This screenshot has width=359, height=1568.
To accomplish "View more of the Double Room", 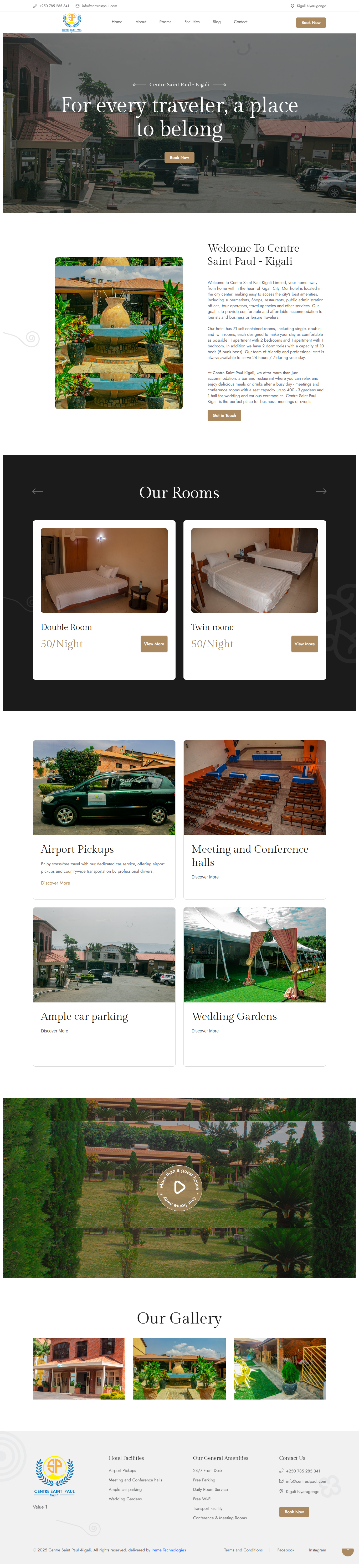I will click(x=154, y=644).
